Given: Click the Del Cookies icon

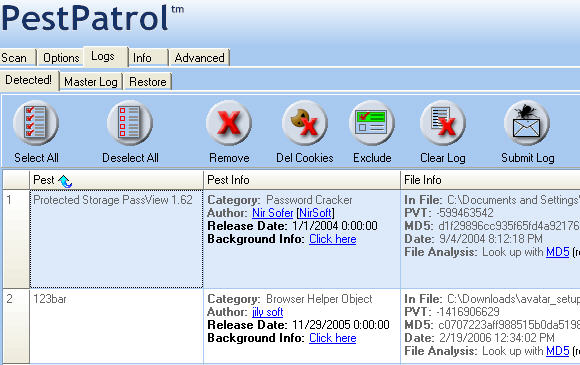Looking at the screenshot, I should click(305, 122).
